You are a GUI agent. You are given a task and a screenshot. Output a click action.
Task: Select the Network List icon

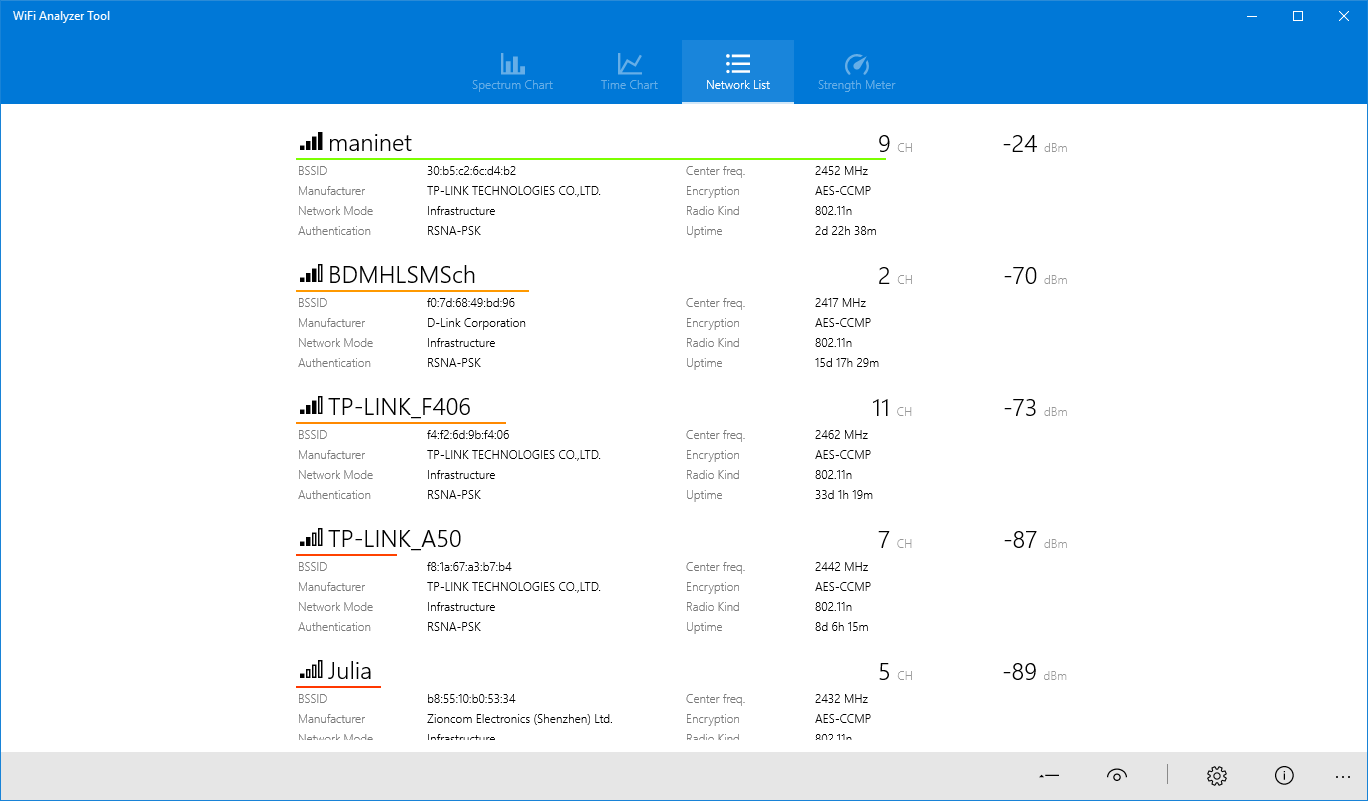tap(737, 63)
